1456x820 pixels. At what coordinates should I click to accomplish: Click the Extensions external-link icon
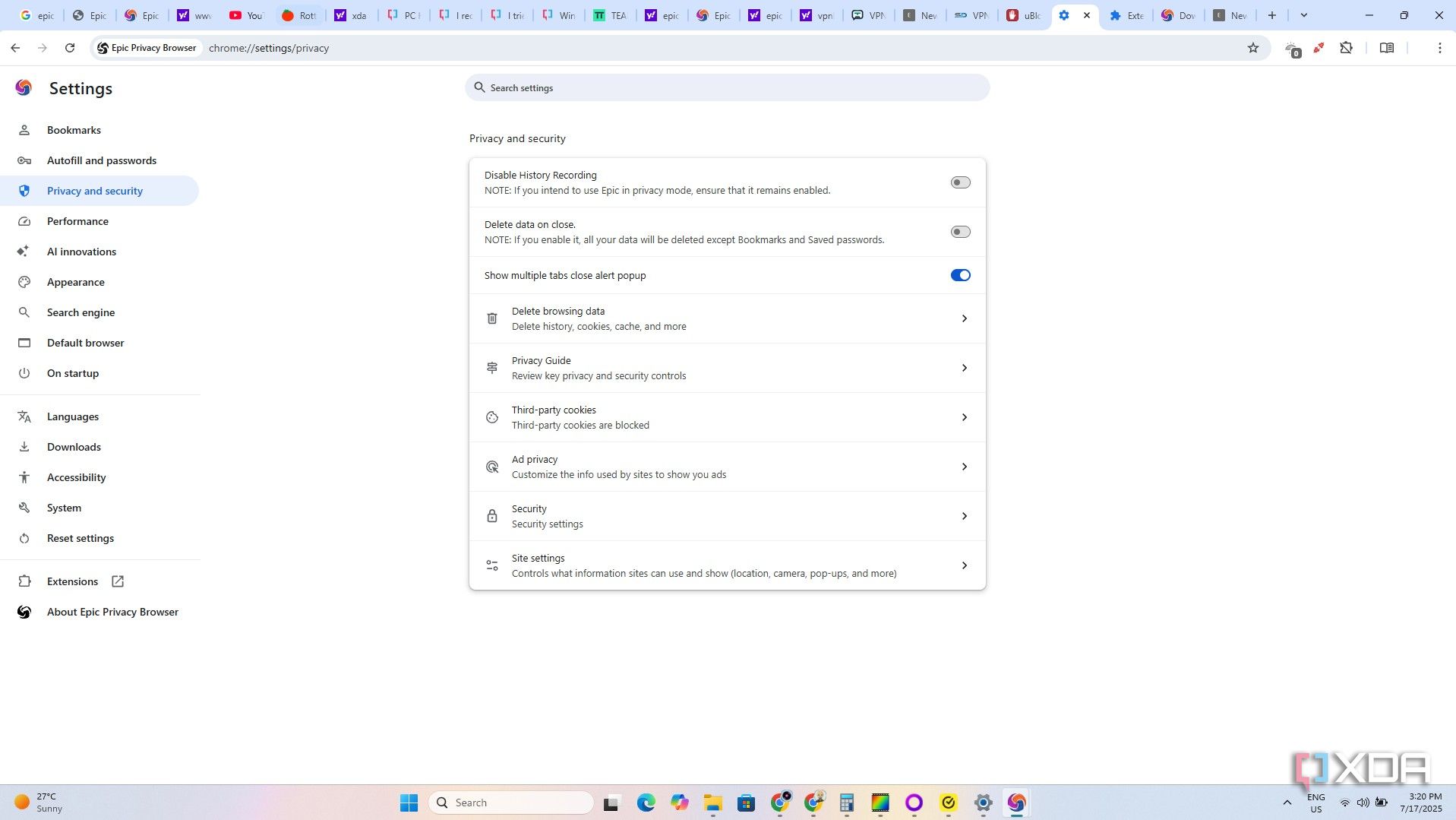118,581
